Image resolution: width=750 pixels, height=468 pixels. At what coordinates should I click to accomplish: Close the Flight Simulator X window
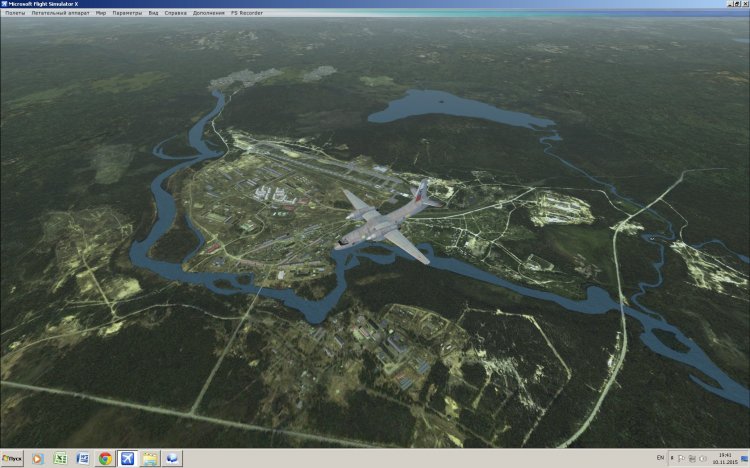(x=745, y=4)
